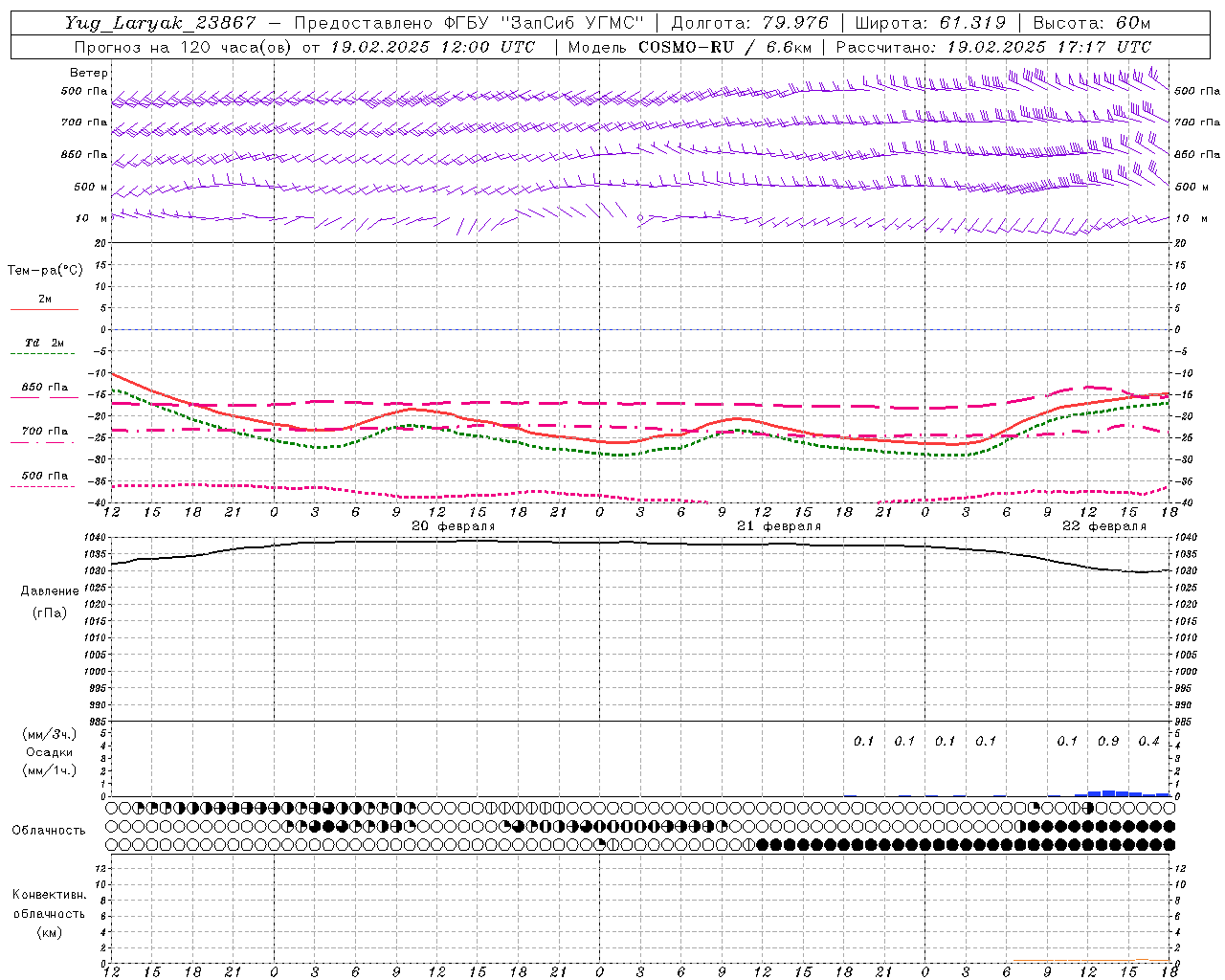Click the Ветер panel label

89,73
